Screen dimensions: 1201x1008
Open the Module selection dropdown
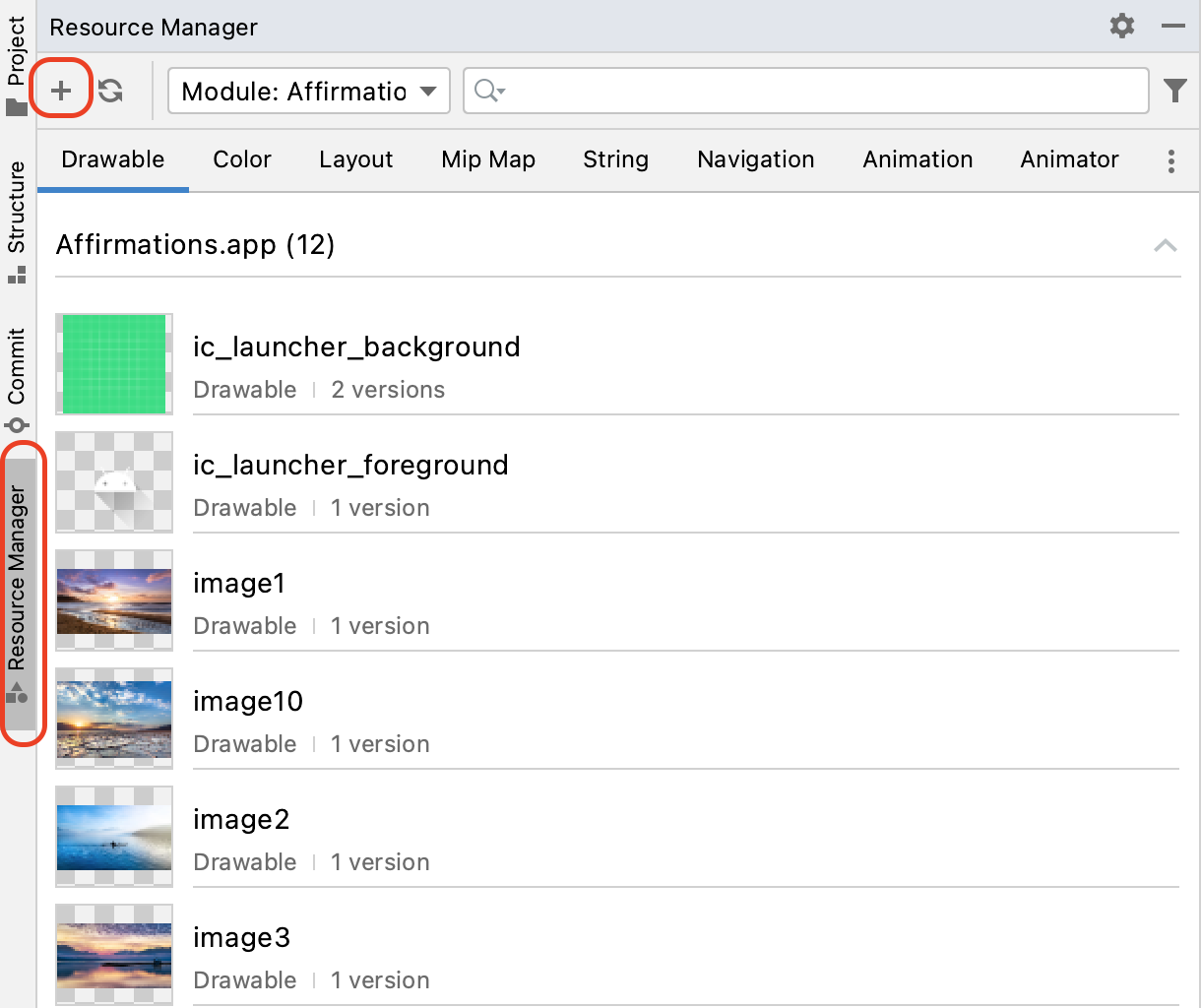pyautogui.click(x=308, y=91)
